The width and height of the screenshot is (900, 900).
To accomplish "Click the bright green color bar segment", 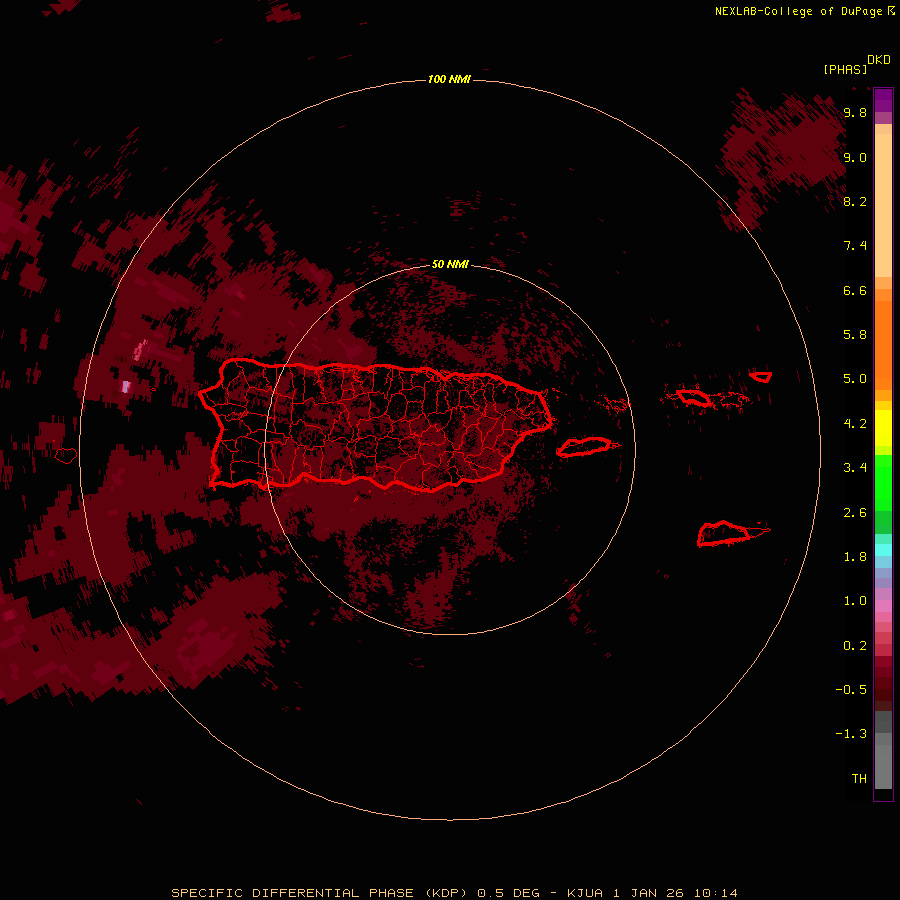I will coord(883,482).
